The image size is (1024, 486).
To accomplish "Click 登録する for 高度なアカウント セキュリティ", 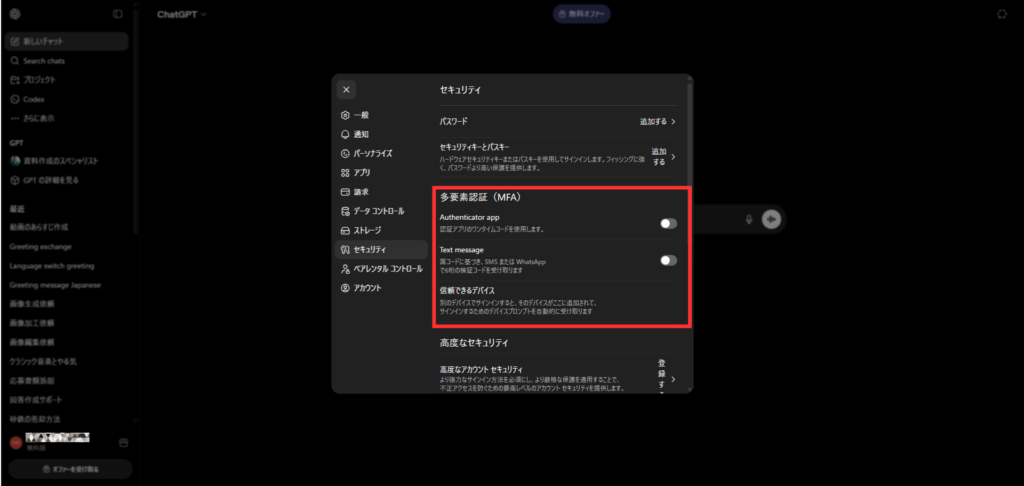I will point(666,378).
